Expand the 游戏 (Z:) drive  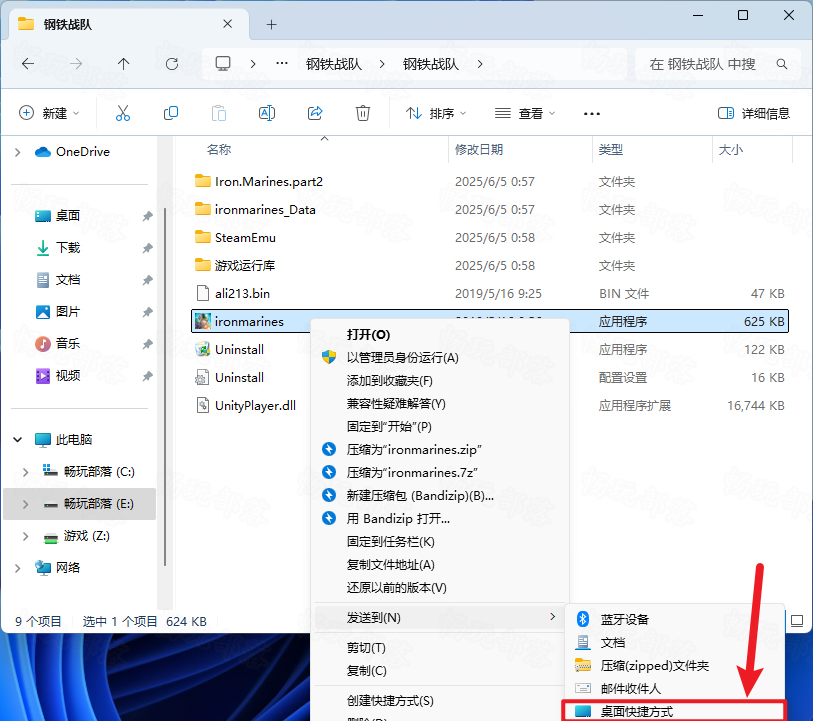pyautogui.click(x=25, y=536)
